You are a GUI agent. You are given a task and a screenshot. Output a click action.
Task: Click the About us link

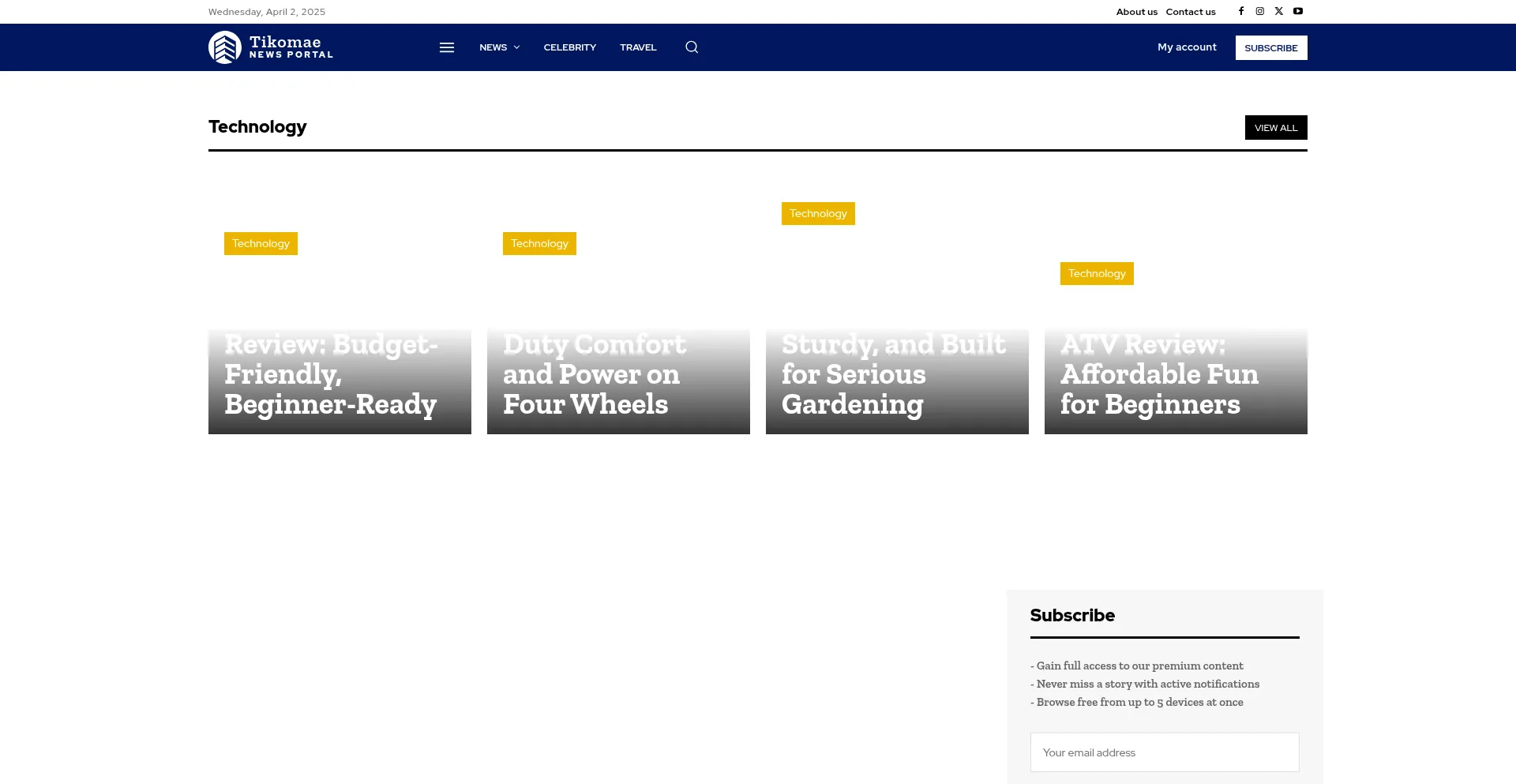click(1136, 12)
